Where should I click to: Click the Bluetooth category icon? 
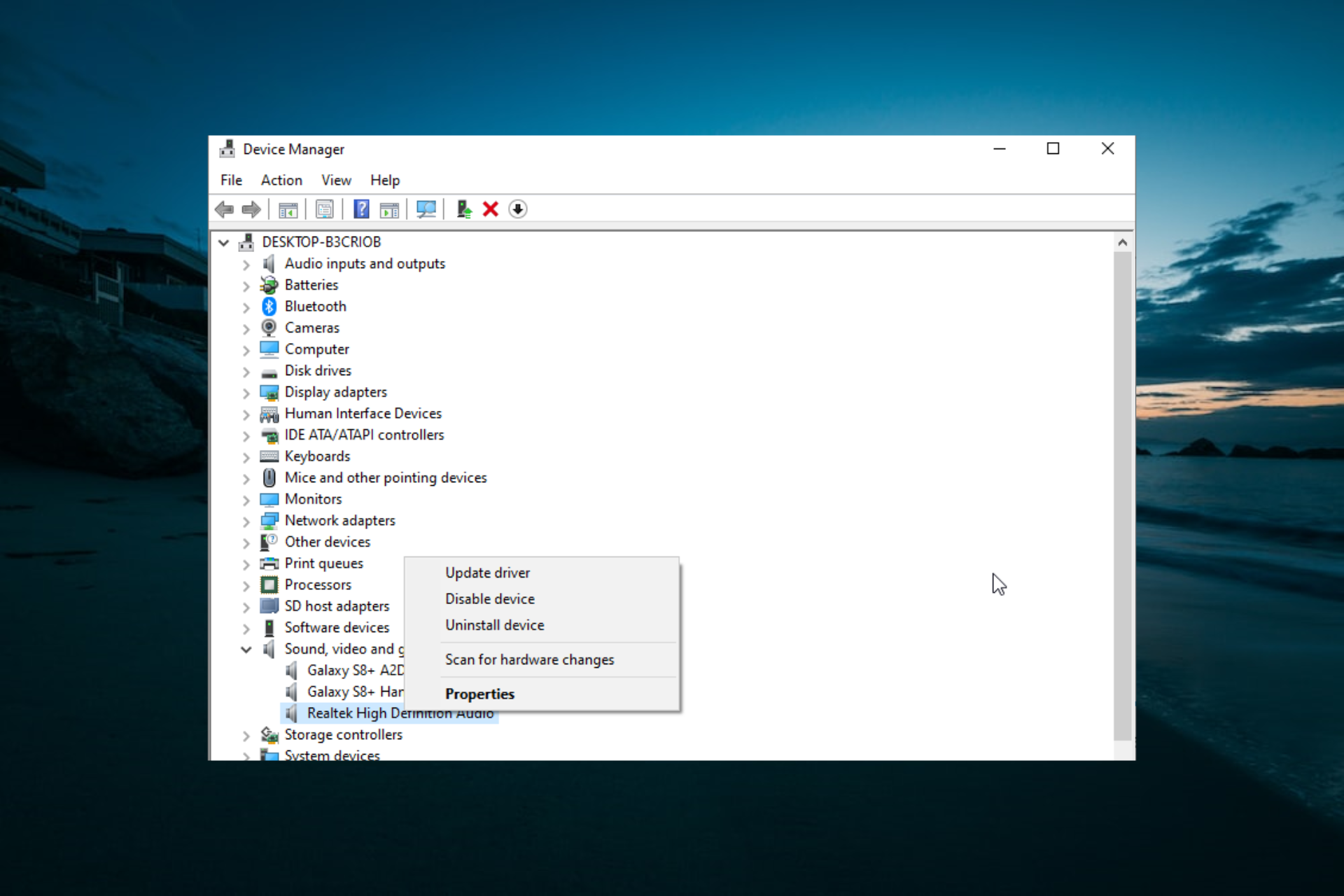(x=269, y=307)
